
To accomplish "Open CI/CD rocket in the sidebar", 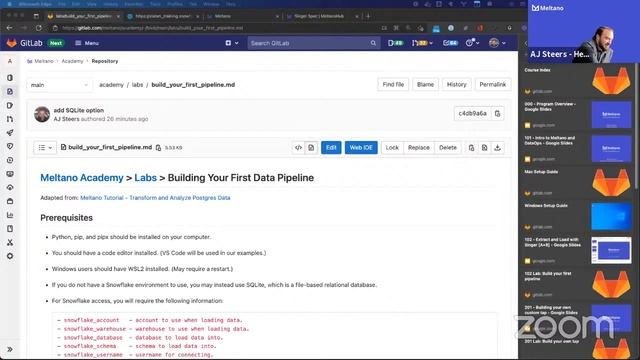I will [x=10, y=133].
